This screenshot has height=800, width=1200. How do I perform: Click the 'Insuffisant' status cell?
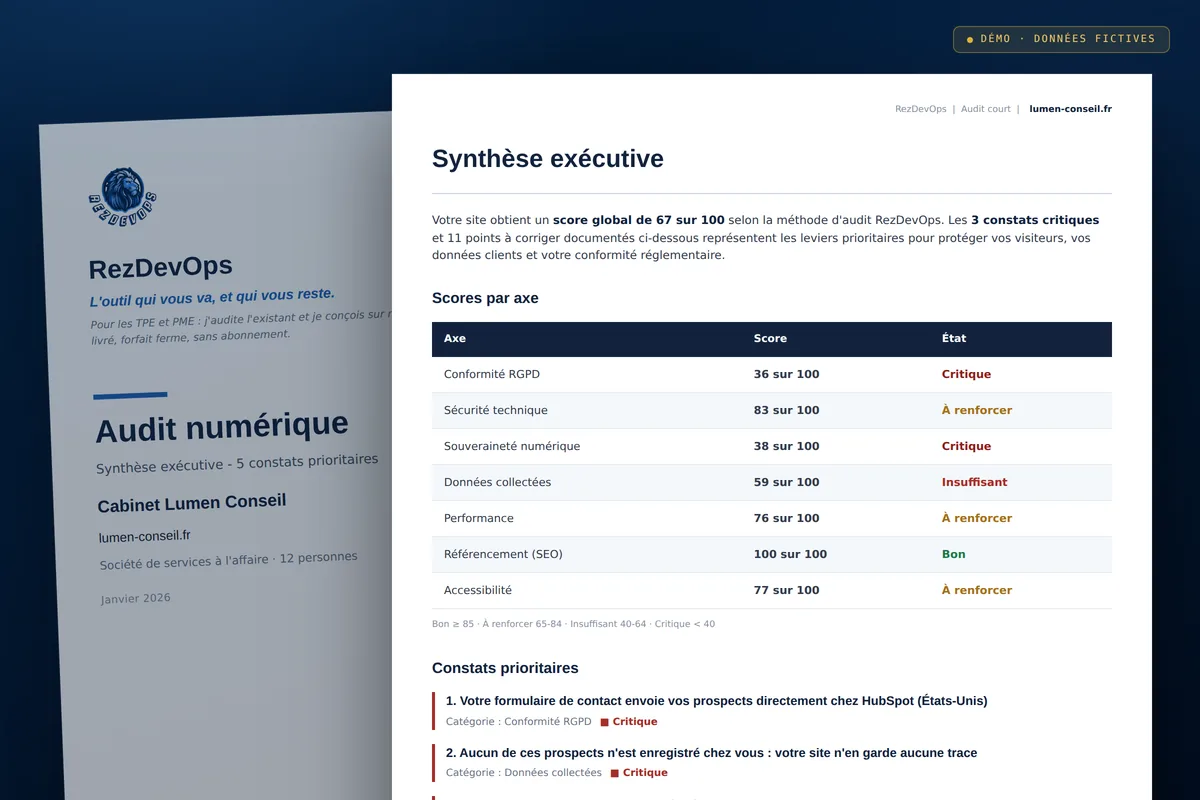coord(974,482)
